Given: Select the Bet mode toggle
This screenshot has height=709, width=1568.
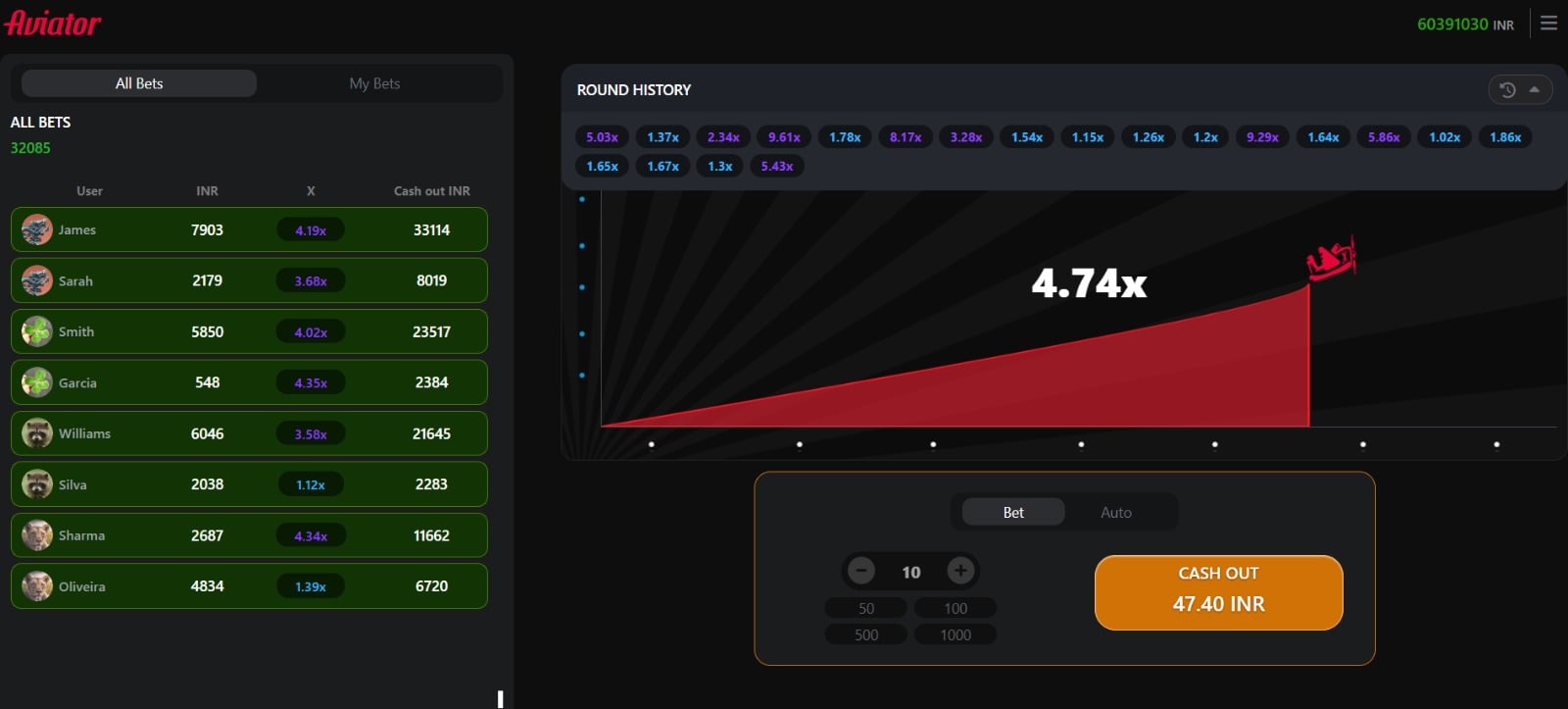Looking at the screenshot, I should 1013,512.
